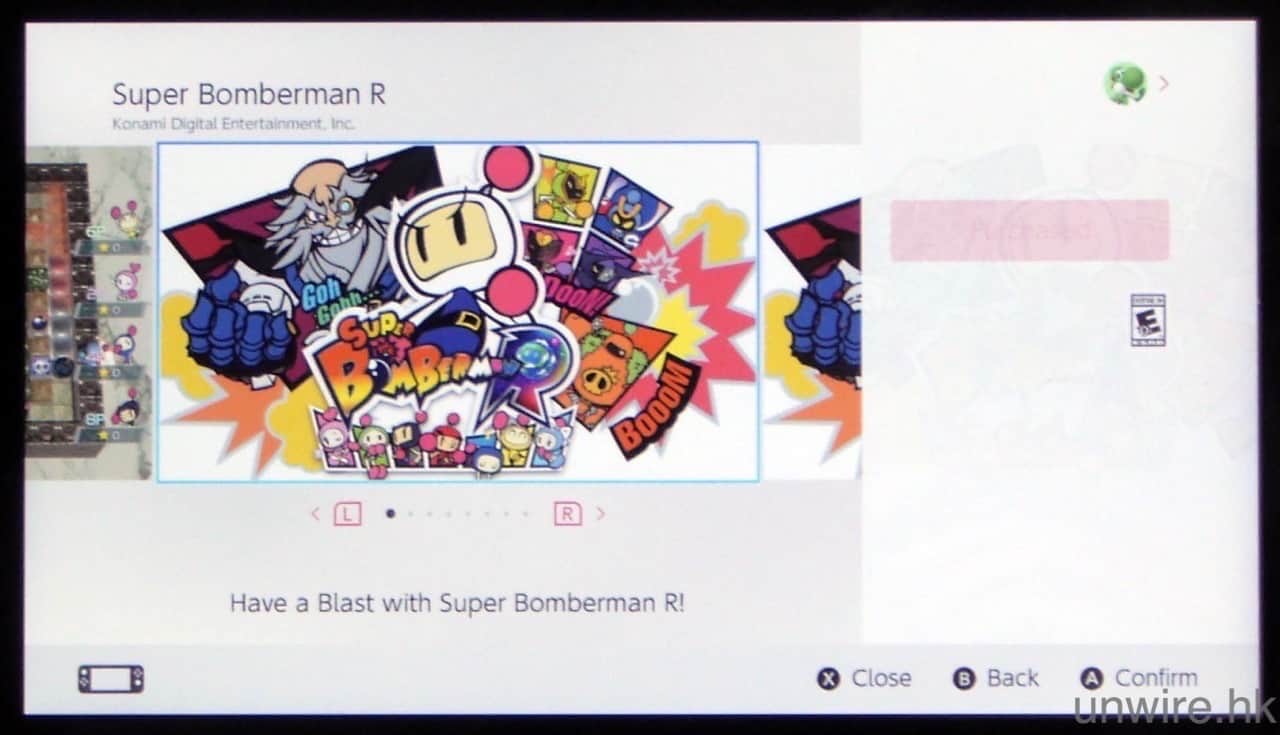1280x735 pixels.
Task: Select the R shoulder button icon
Action: (567, 514)
